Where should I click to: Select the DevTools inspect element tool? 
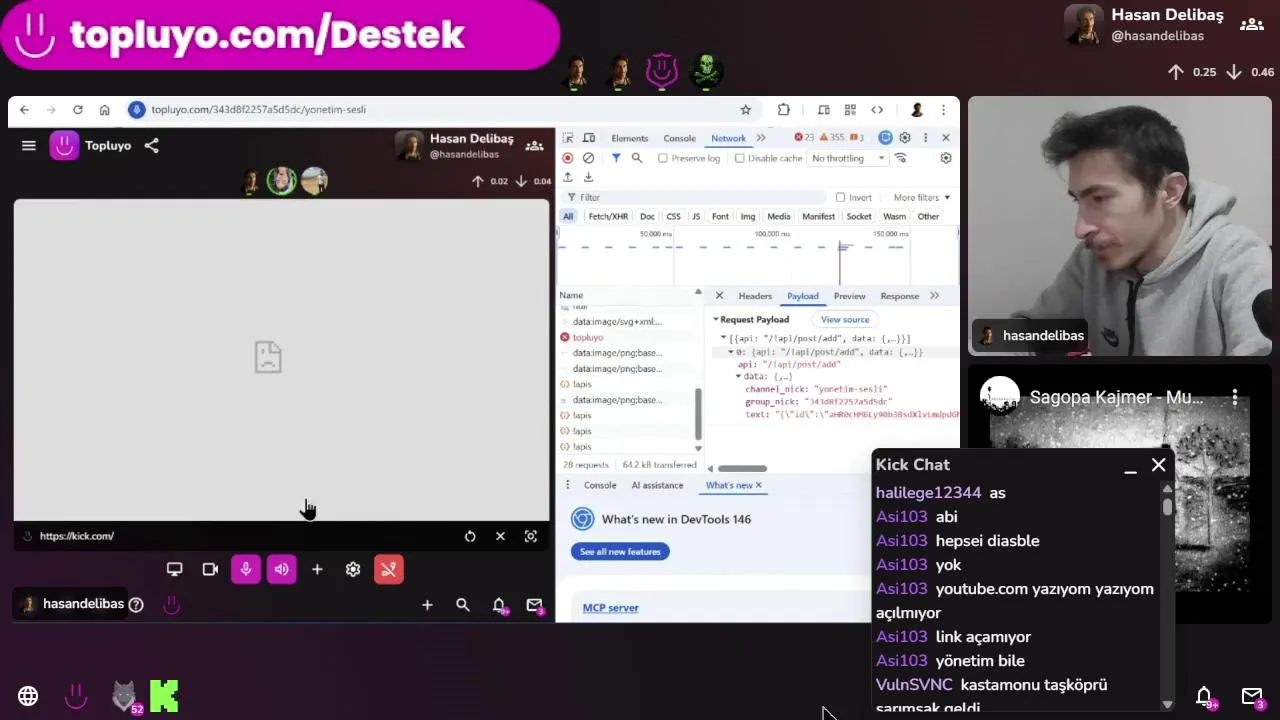(568, 138)
